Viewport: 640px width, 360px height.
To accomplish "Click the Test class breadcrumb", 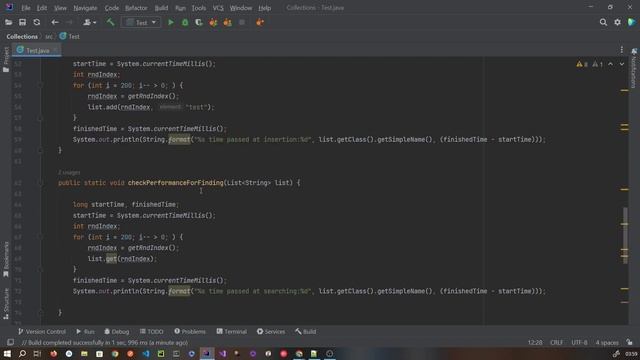I will click(x=70, y=36).
